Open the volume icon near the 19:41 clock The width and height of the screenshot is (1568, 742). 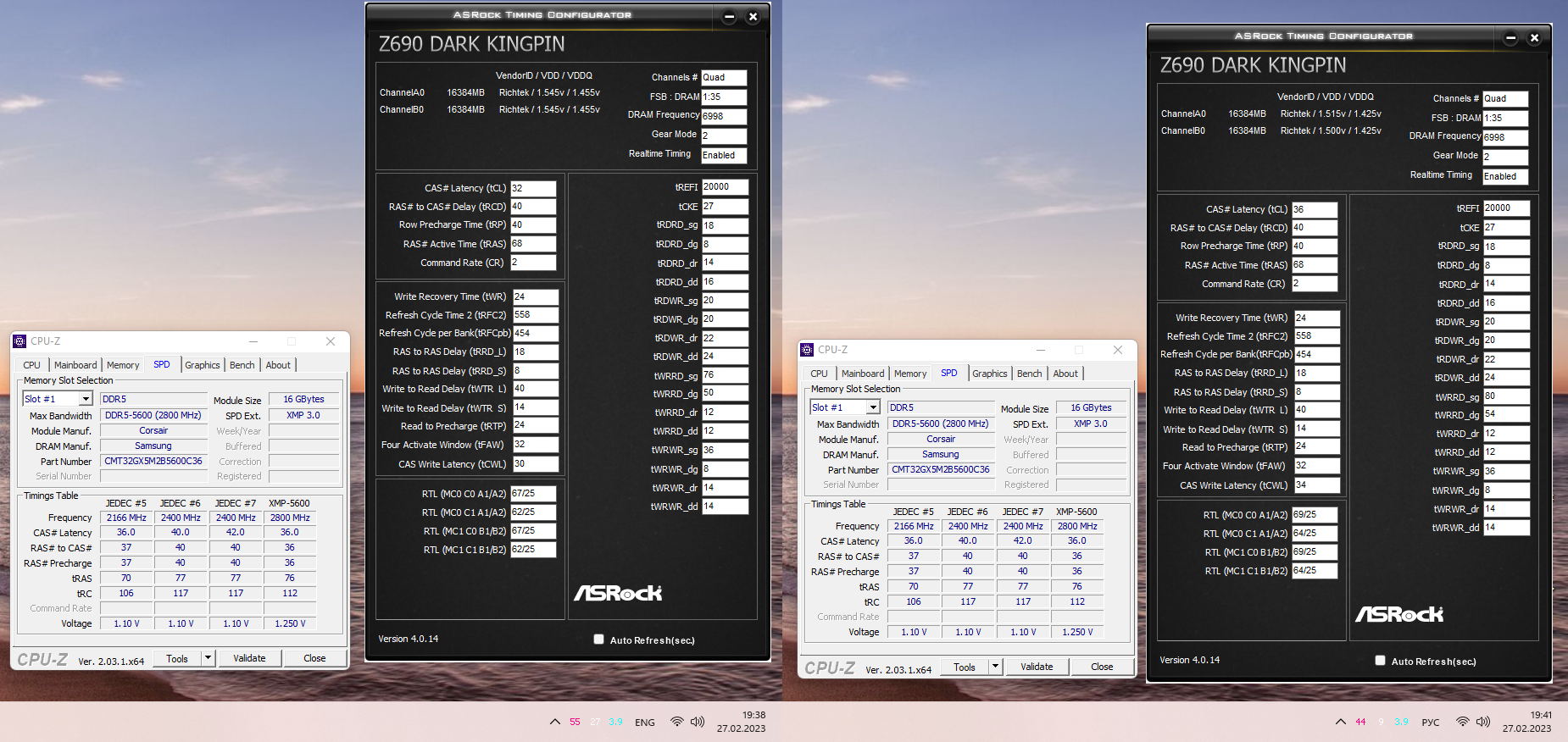(1483, 722)
